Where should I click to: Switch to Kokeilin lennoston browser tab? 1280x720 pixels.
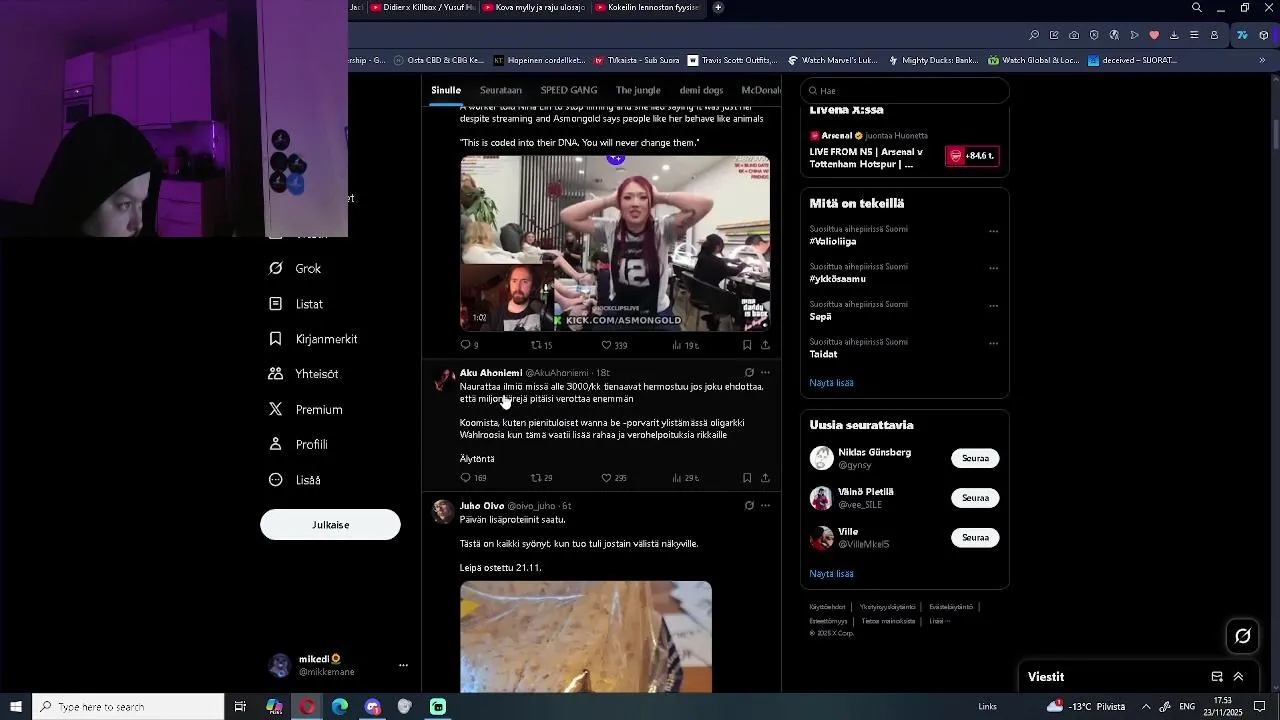pyautogui.click(x=651, y=7)
